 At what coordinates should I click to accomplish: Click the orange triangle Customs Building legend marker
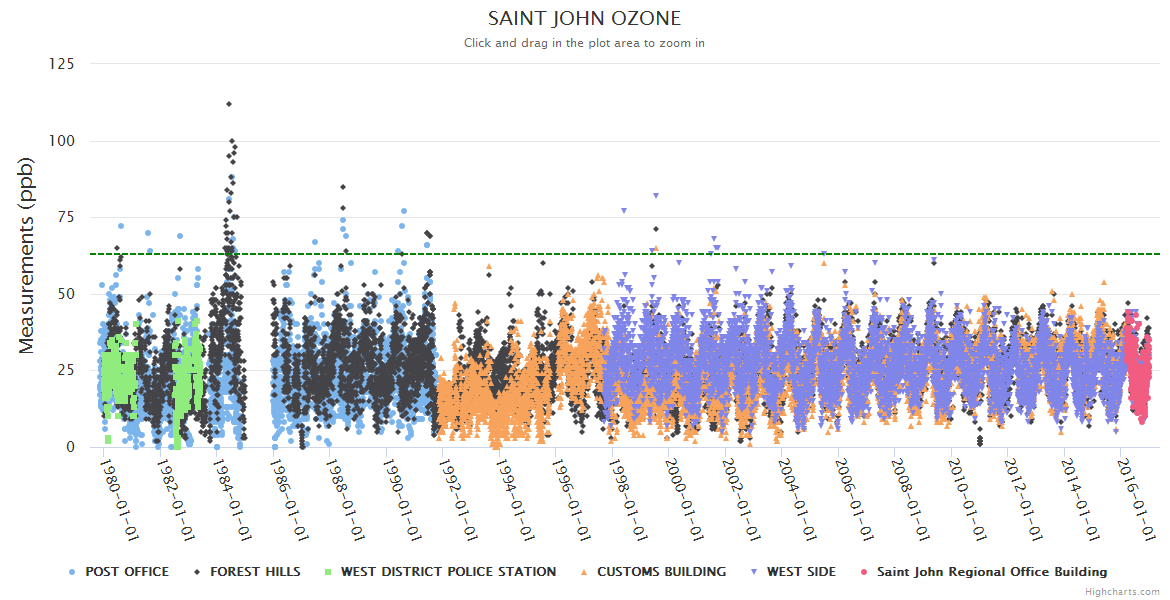pyautogui.click(x=584, y=572)
